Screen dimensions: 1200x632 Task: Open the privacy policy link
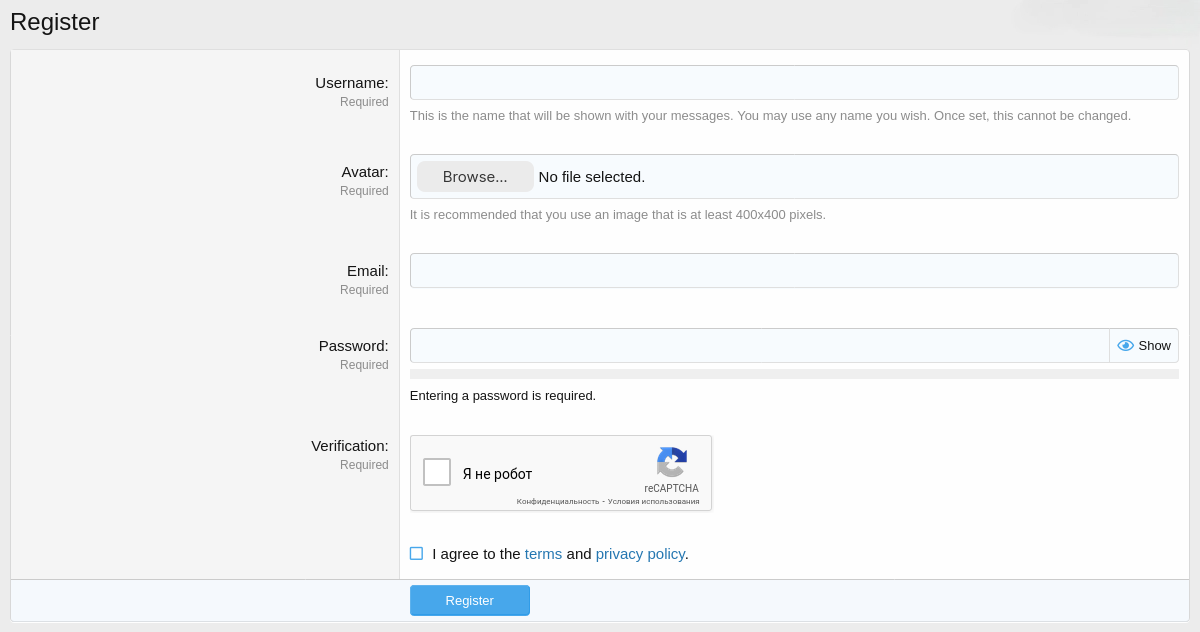(x=640, y=554)
